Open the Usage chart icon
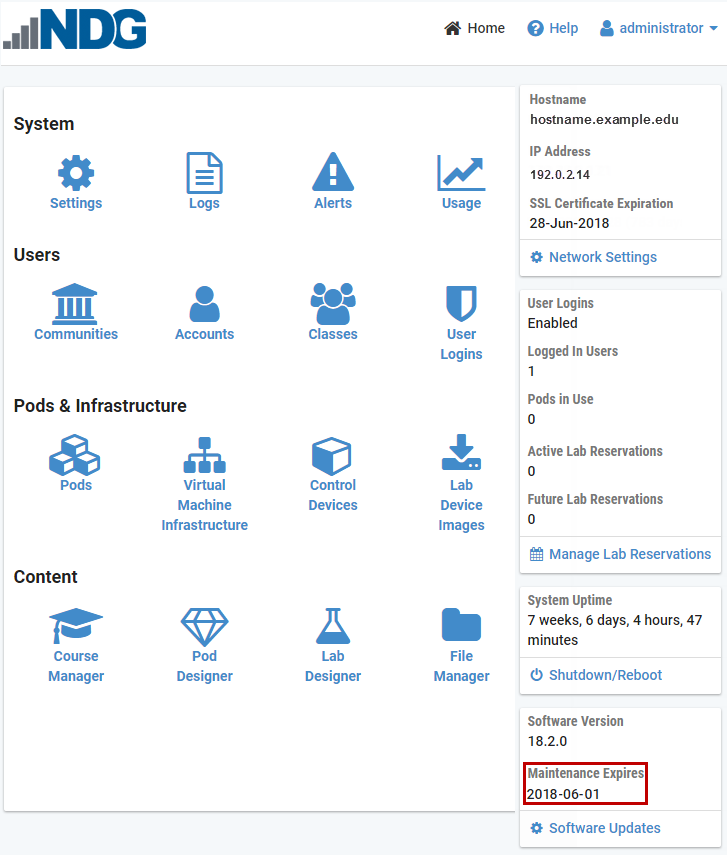This screenshot has height=855, width=727. click(461, 174)
